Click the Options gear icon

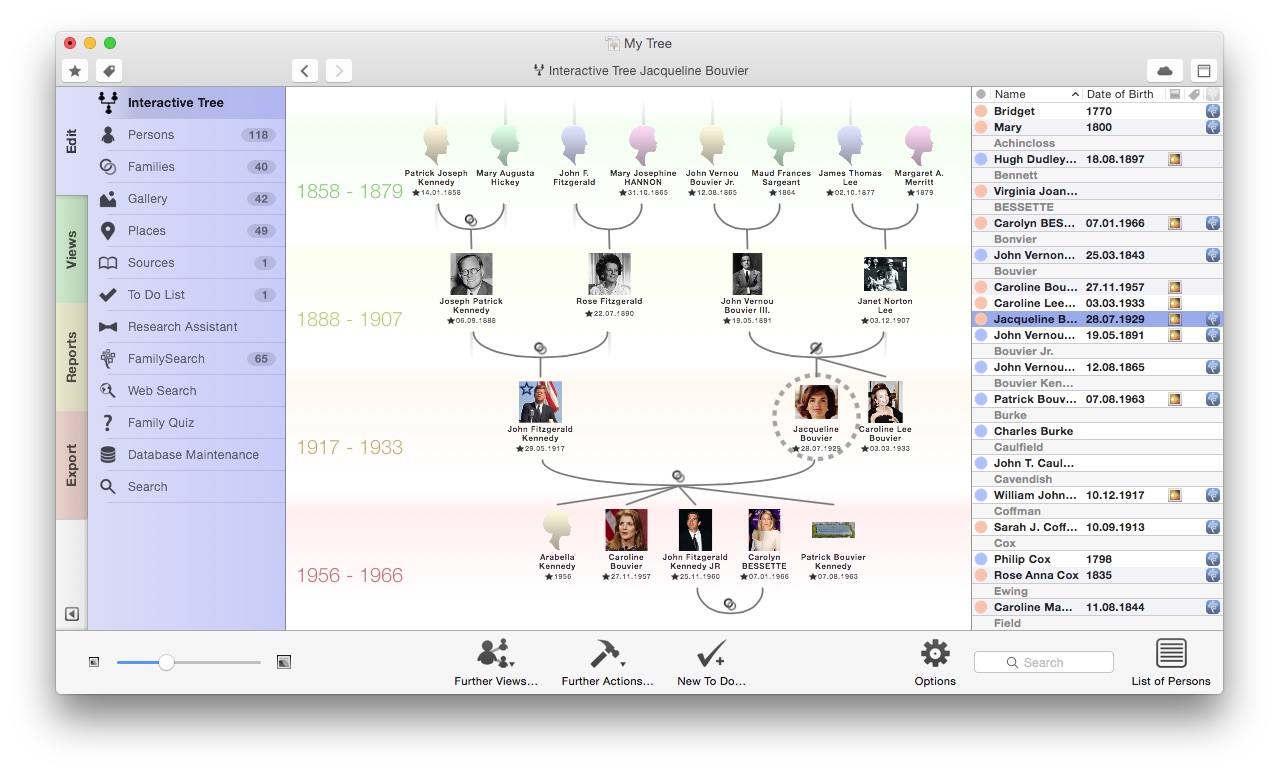point(934,654)
